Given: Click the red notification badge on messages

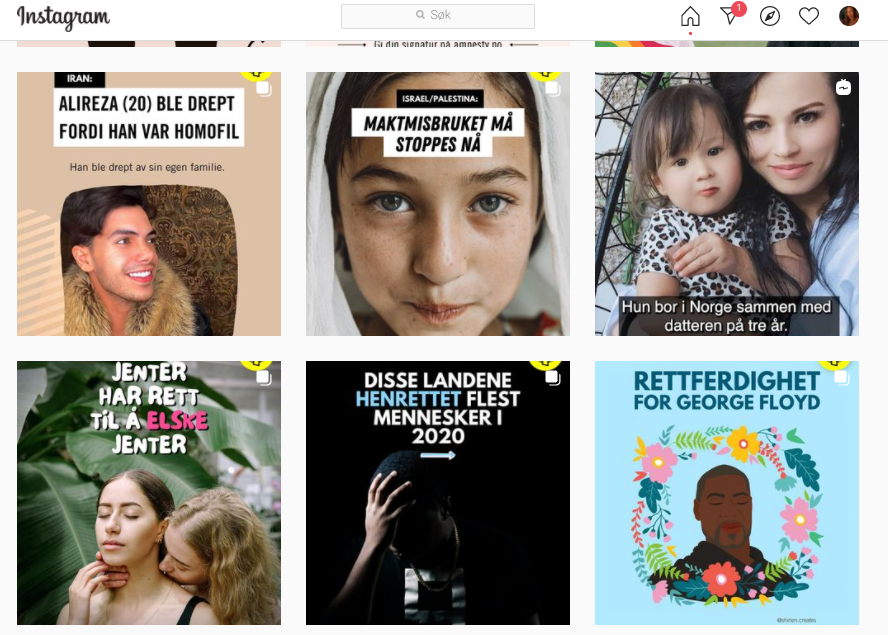Looking at the screenshot, I should (x=738, y=8).
